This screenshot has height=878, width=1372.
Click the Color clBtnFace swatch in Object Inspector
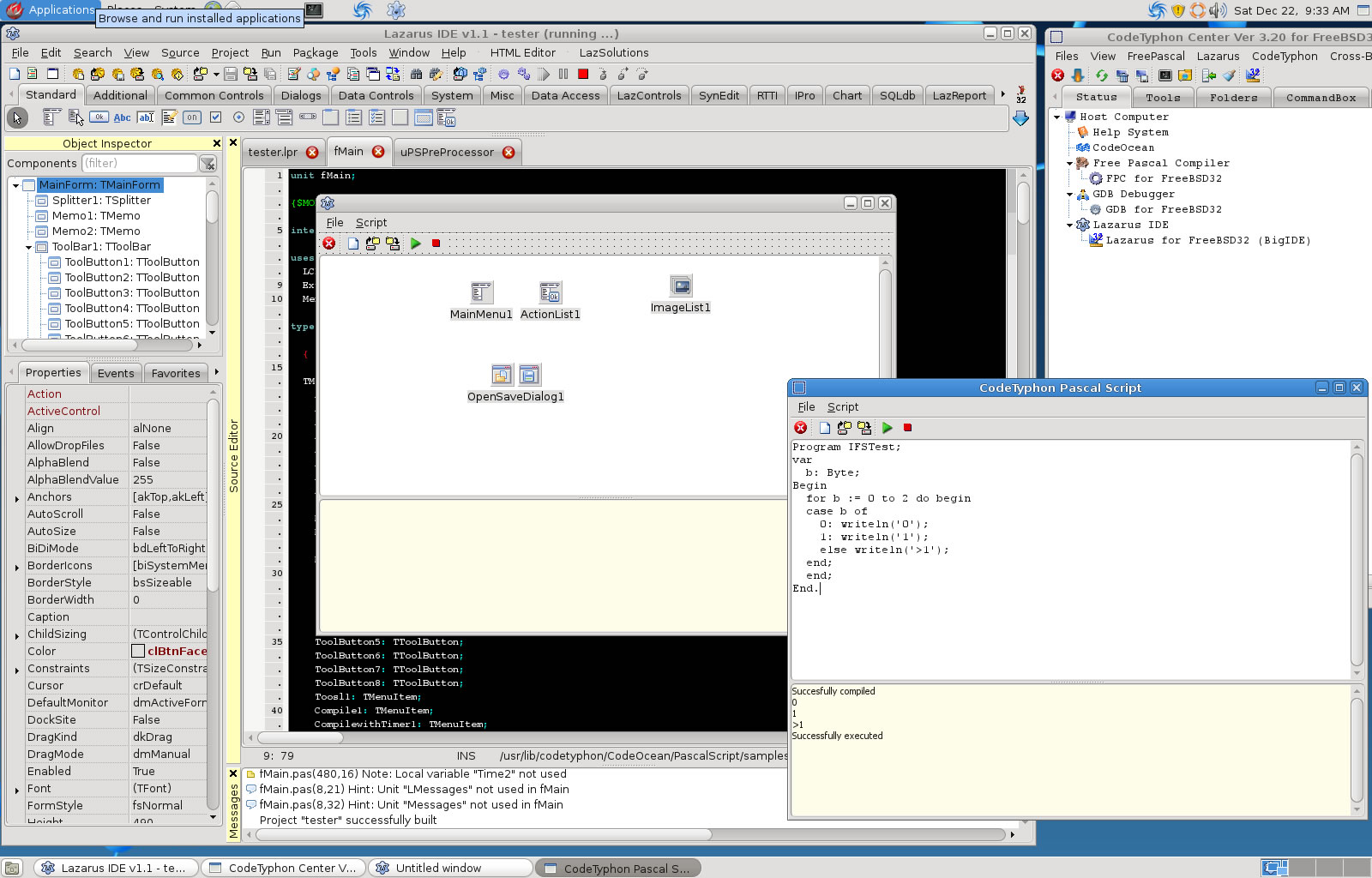138,651
